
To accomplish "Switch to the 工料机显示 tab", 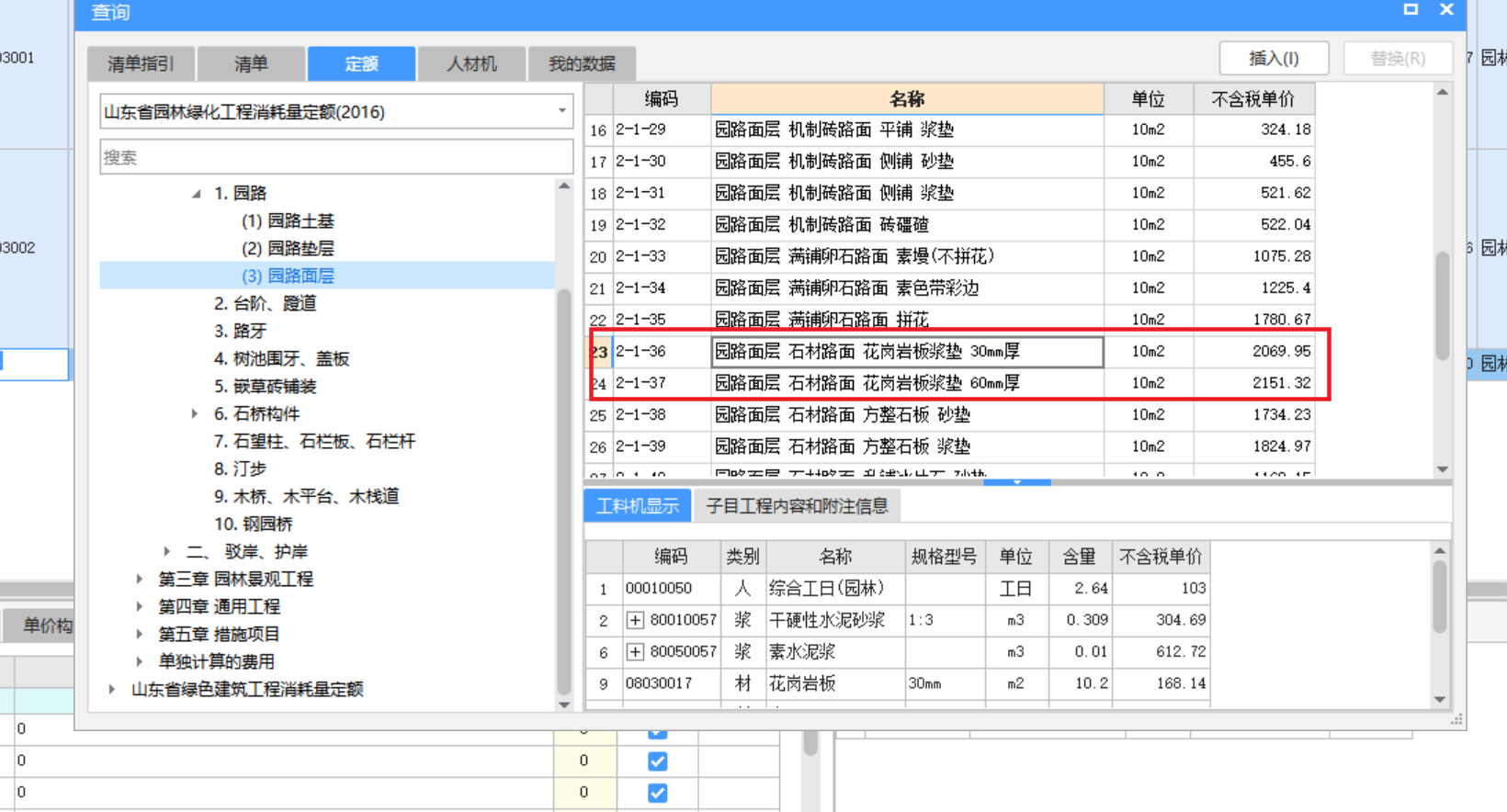I will tap(638, 506).
